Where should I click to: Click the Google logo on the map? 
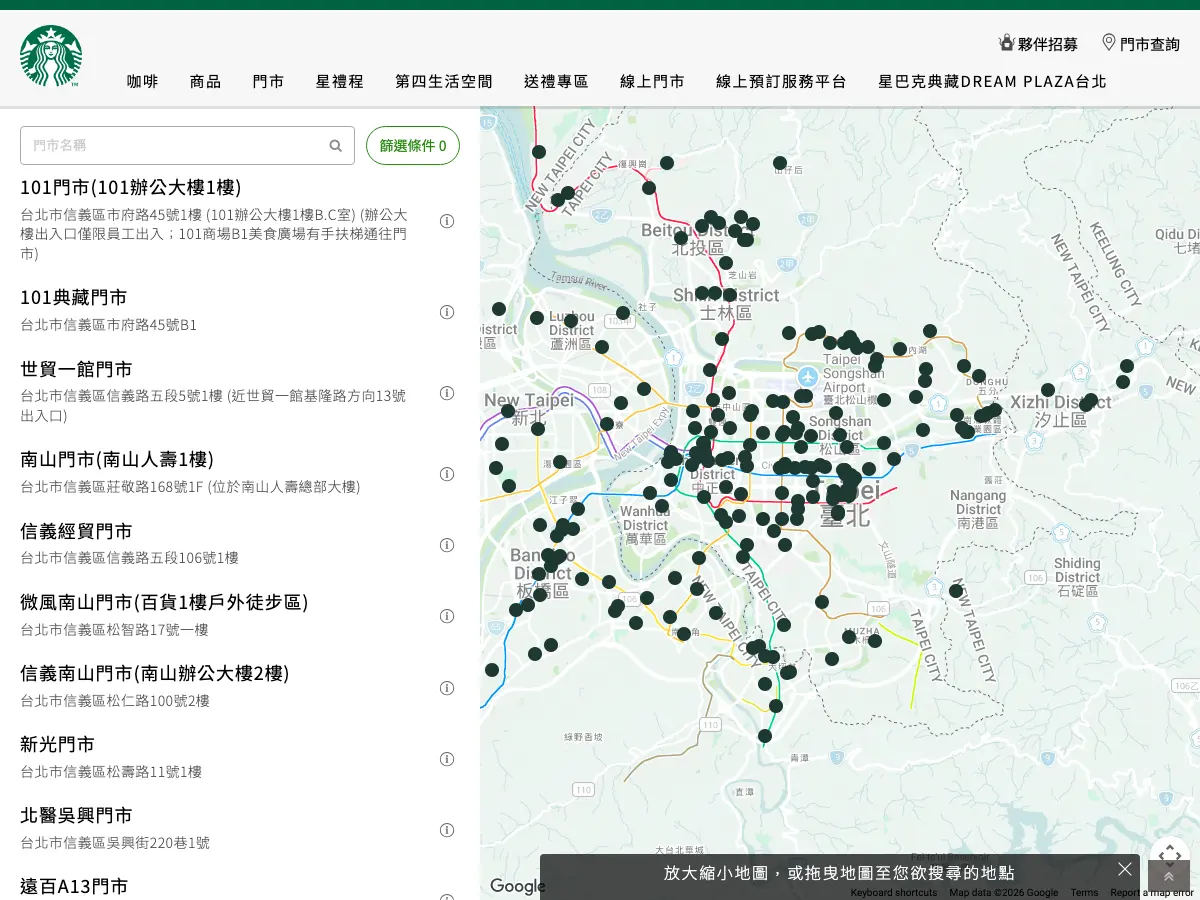click(x=517, y=886)
